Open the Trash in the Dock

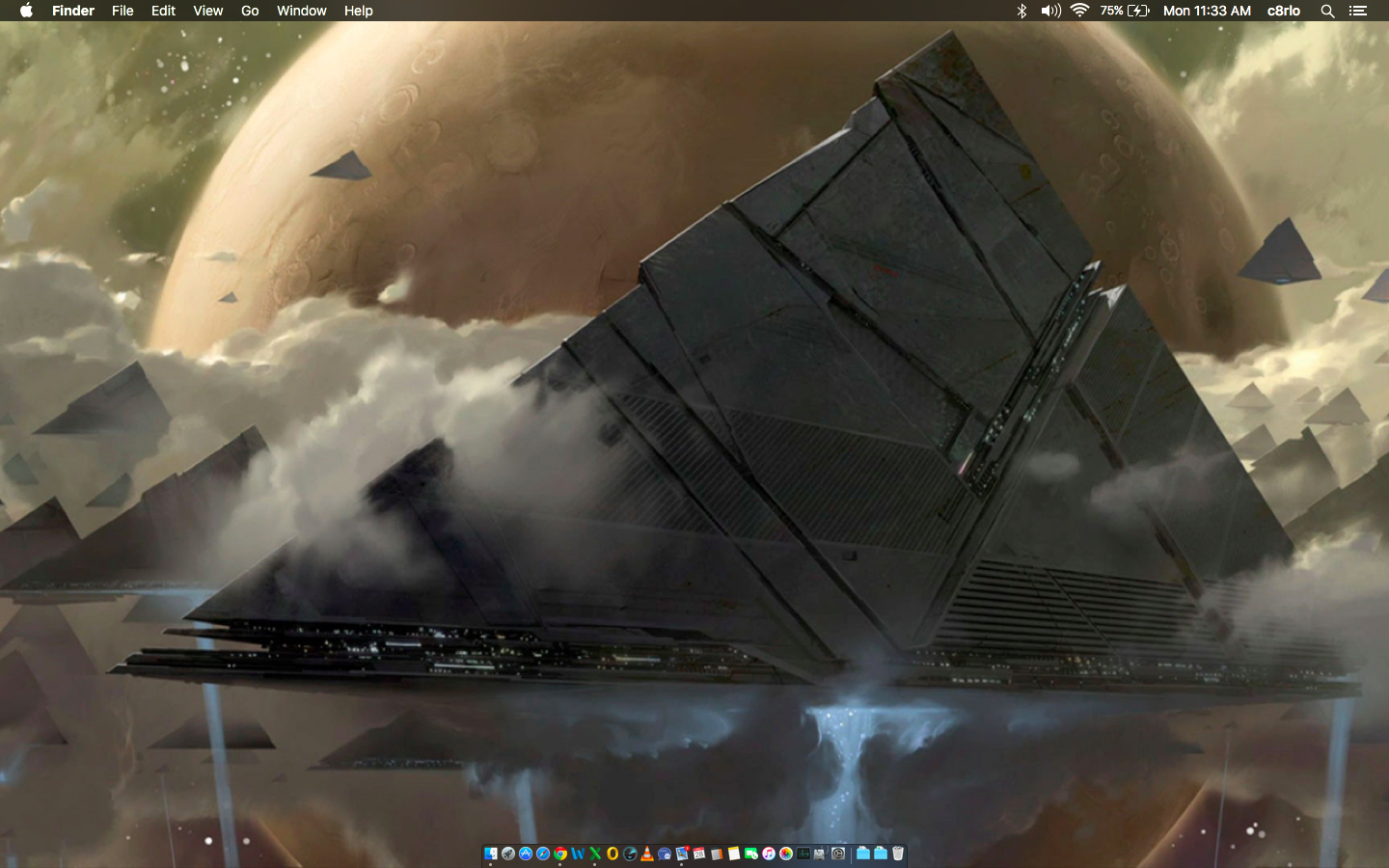point(898,854)
